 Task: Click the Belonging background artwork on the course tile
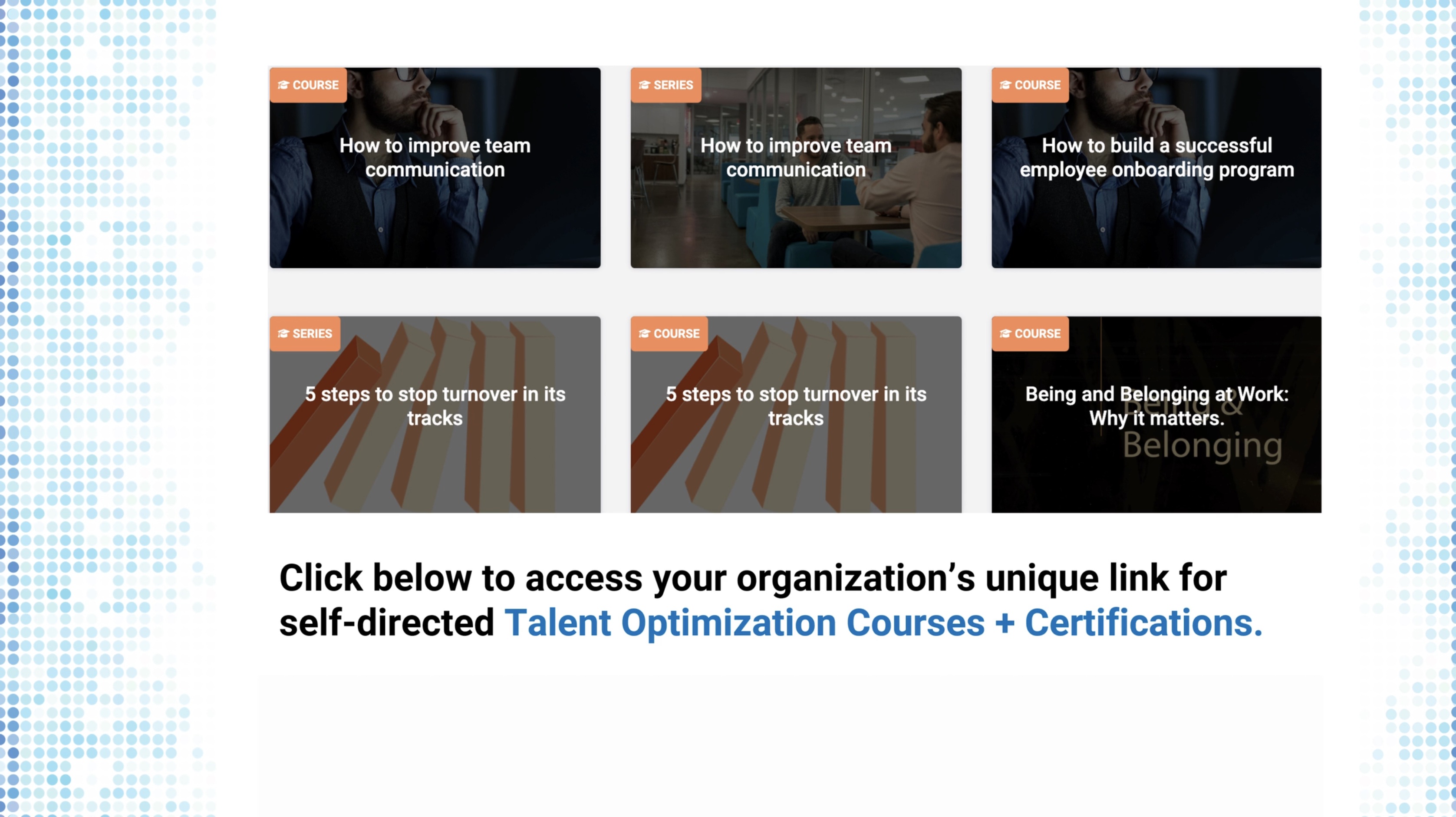pyautogui.click(x=1204, y=447)
